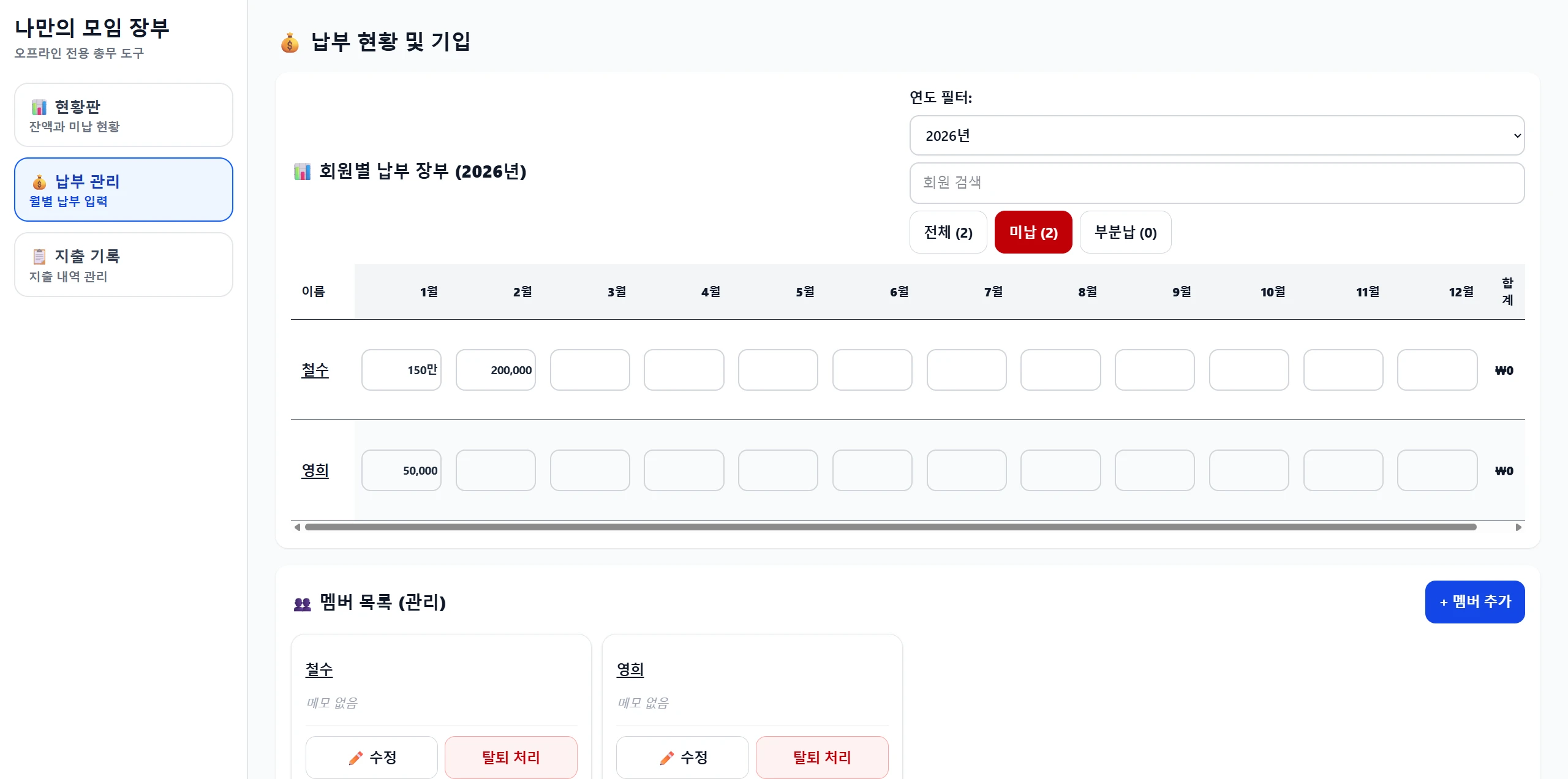This screenshot has height=779, width=1568.
Task: Select the 전체 (2) filter
Action: [x=948, y=232]
